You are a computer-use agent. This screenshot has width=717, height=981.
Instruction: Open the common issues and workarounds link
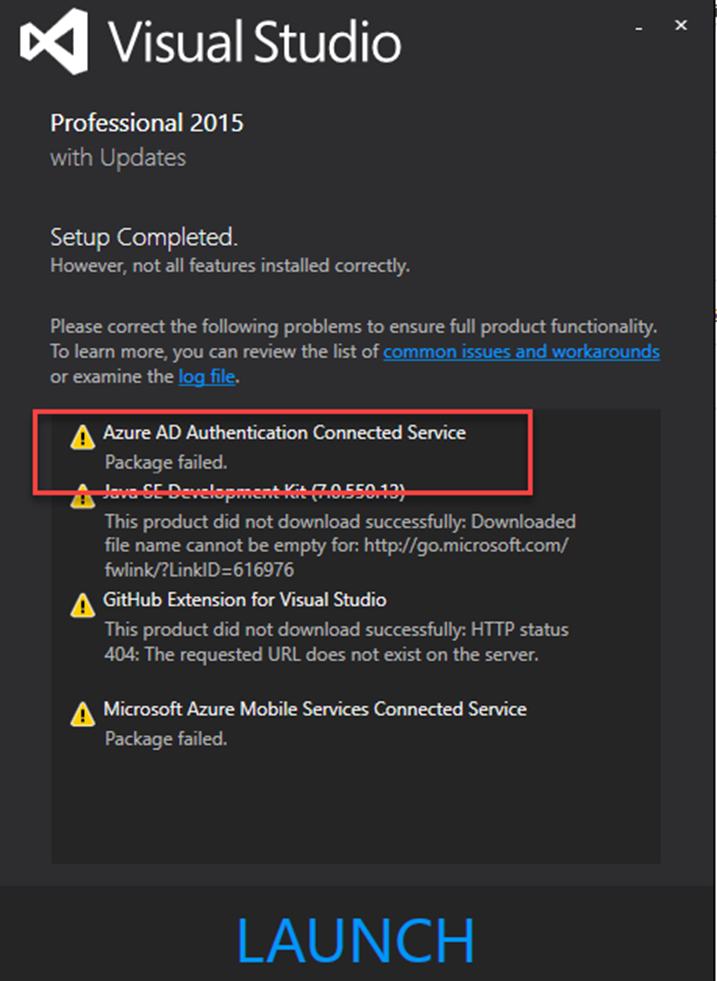coord(521,352)
